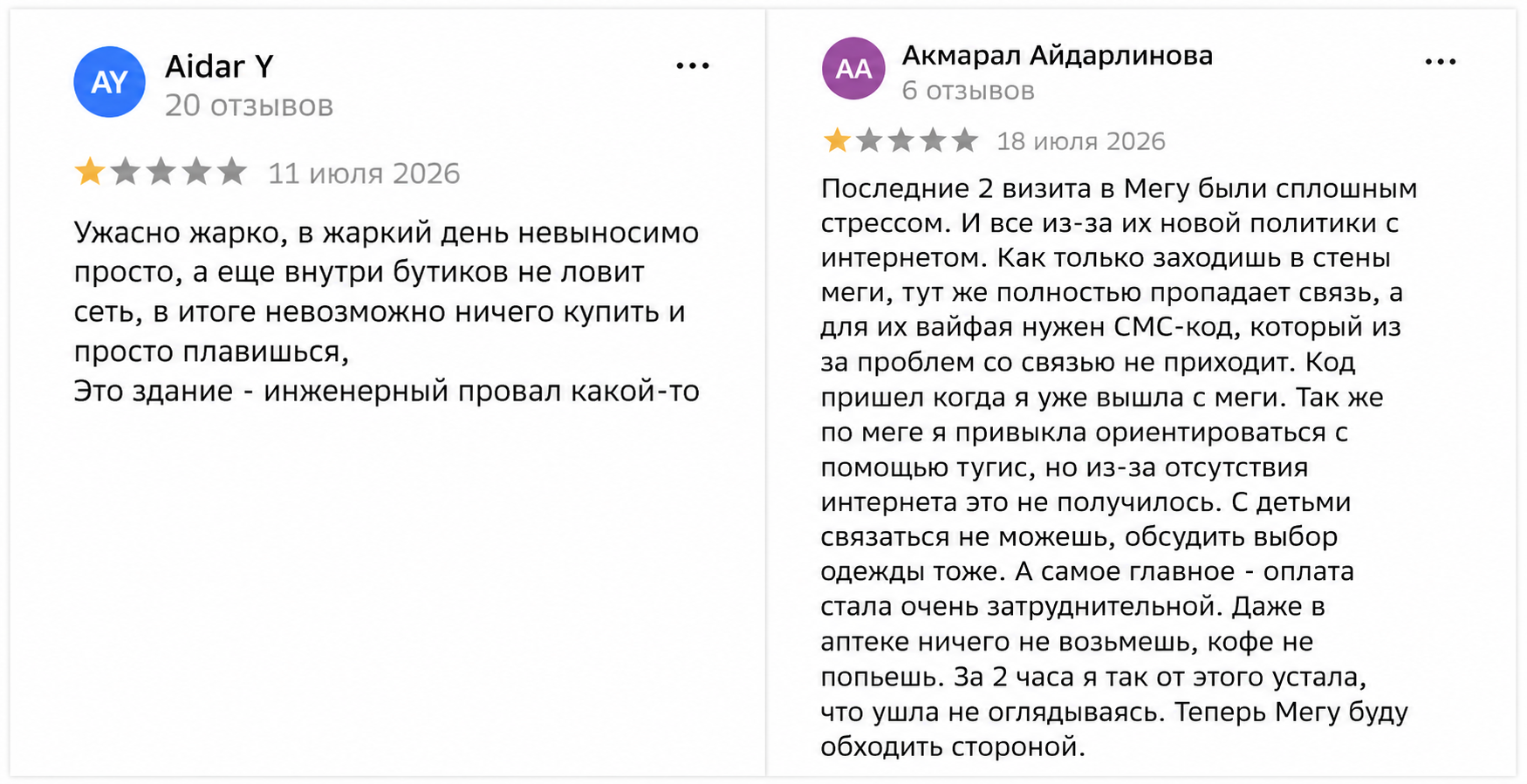This screenshot has width=1527, height=784.
Task: Open three-dot menu on Aidar Y's review
Action: [693, 65]
